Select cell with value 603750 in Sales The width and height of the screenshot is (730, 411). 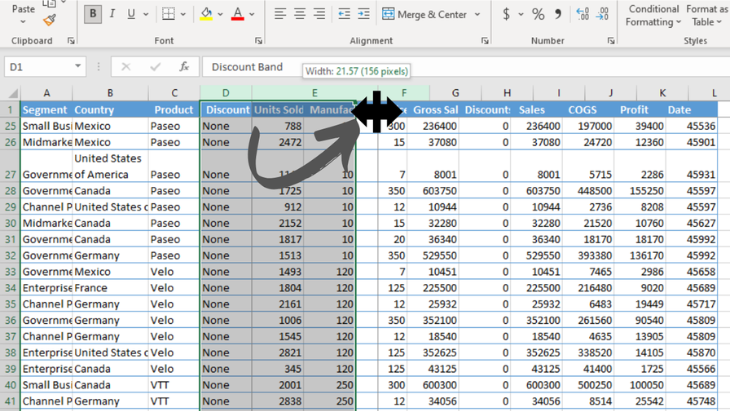(535, 191)
